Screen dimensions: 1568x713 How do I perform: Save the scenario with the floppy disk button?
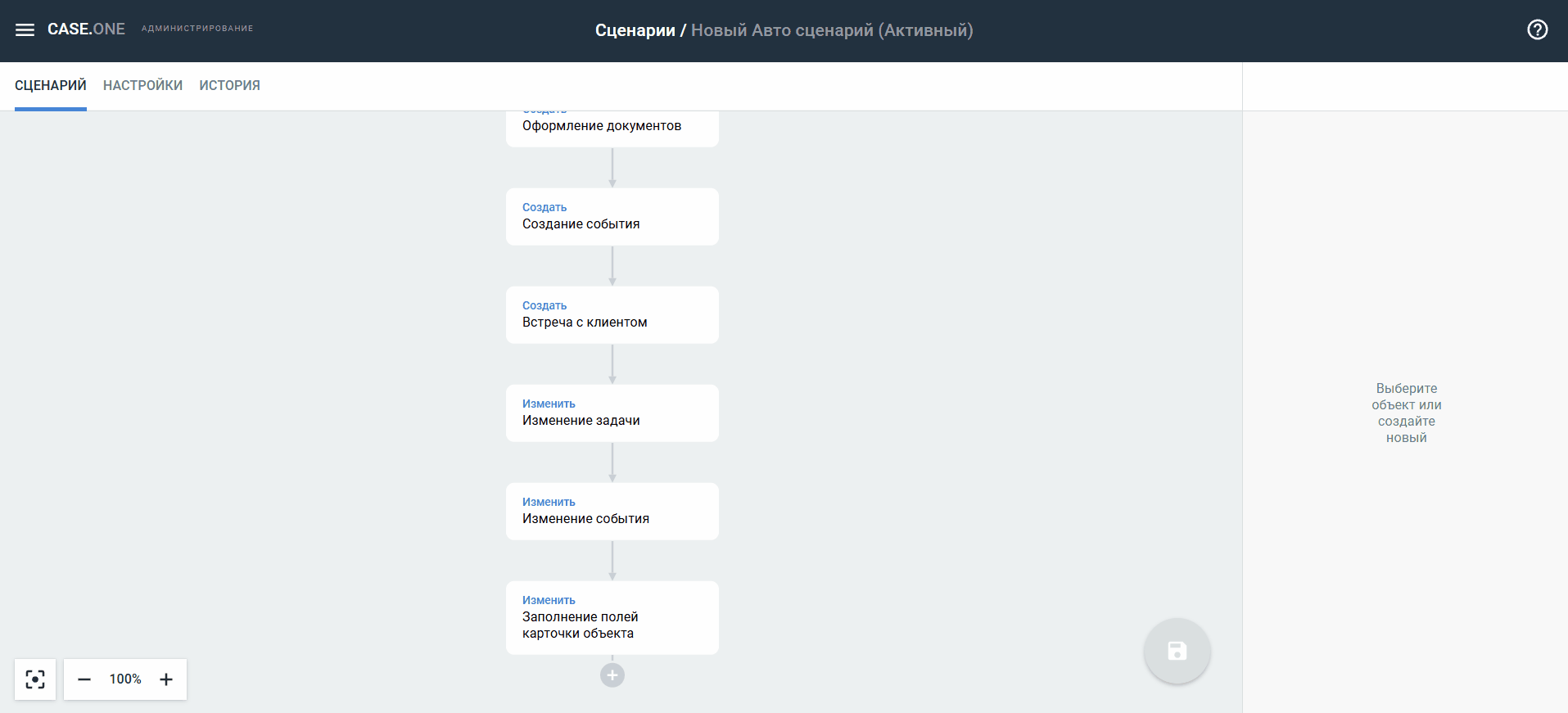[1177, 651]
